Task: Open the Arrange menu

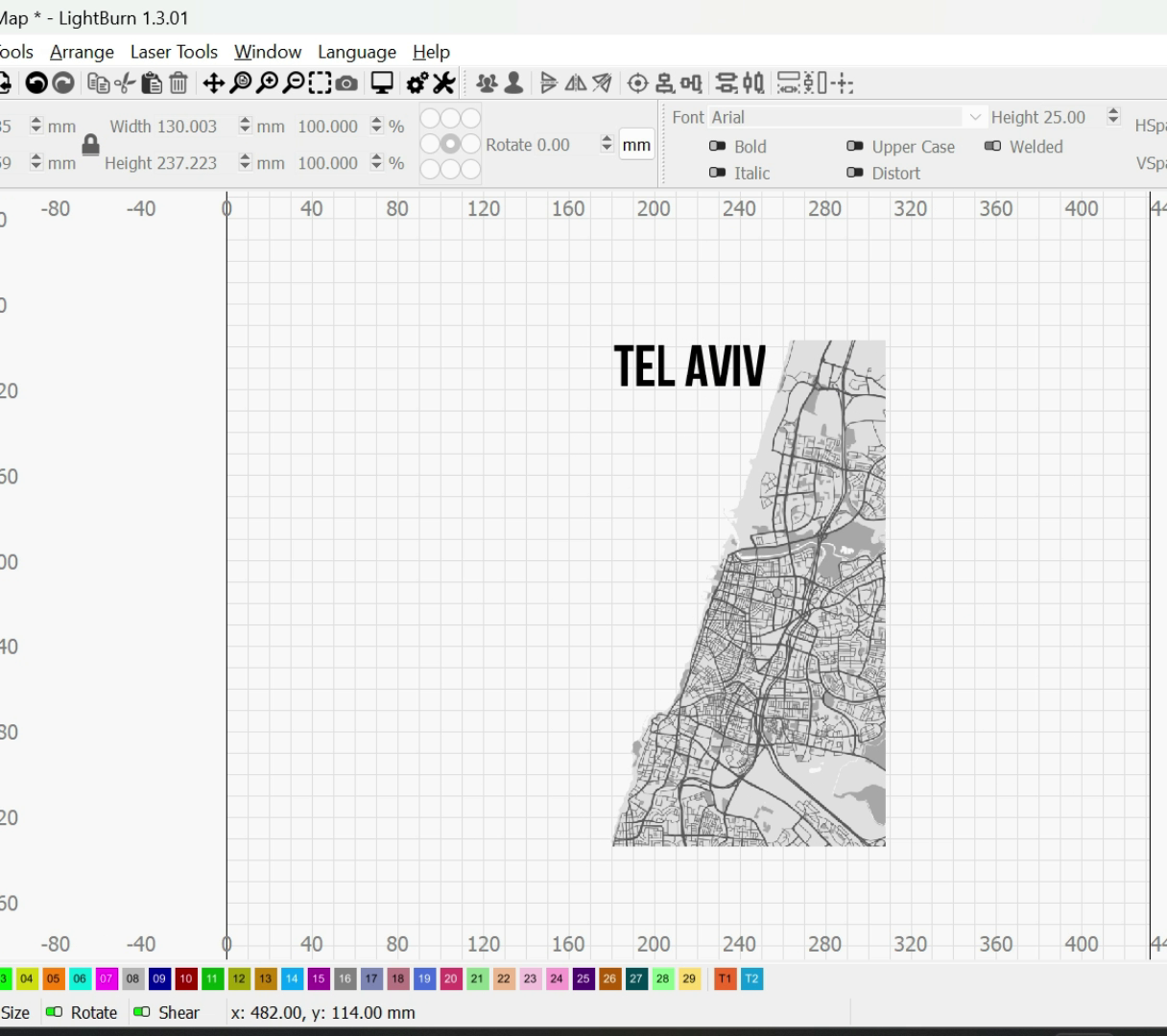Action: (82, 52)
